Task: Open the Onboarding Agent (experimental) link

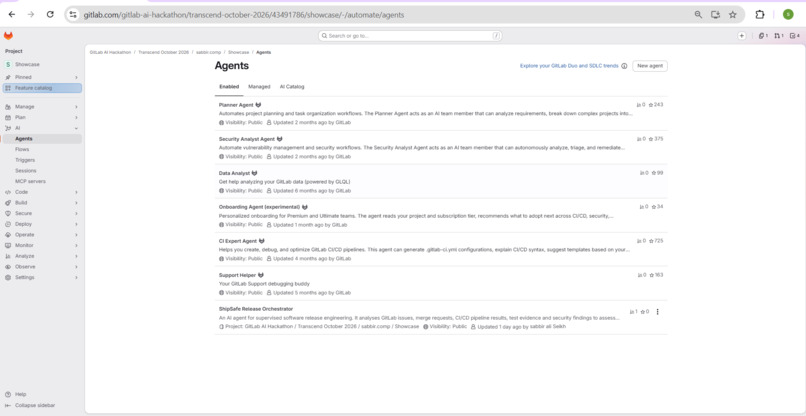Action: click(260, 207)
